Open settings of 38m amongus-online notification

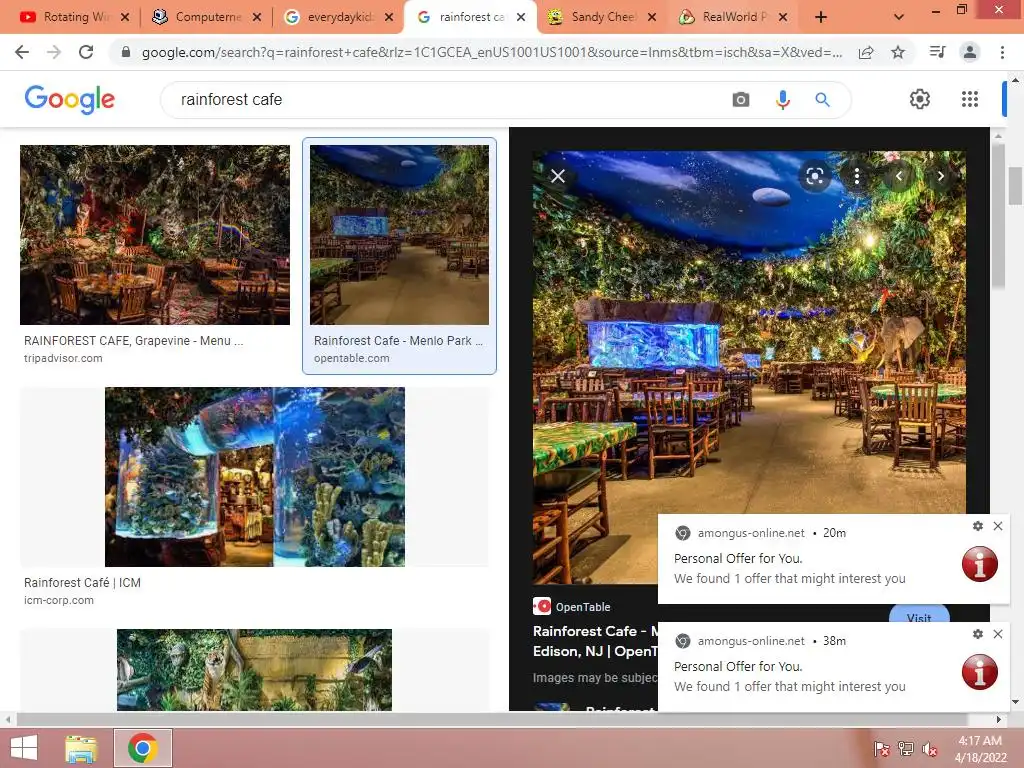(x=978, y=633)
